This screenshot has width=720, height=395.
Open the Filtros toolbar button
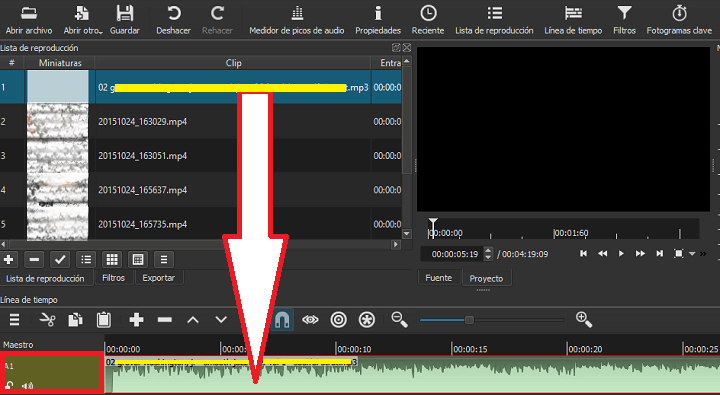(x=624, y=20)
